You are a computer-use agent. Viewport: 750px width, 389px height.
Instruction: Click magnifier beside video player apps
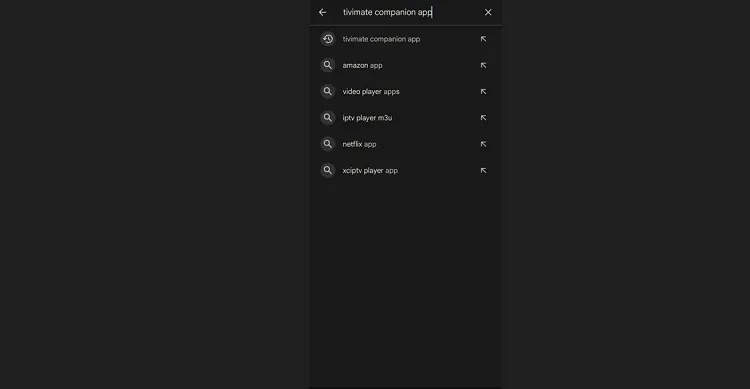tap(328, 91)
